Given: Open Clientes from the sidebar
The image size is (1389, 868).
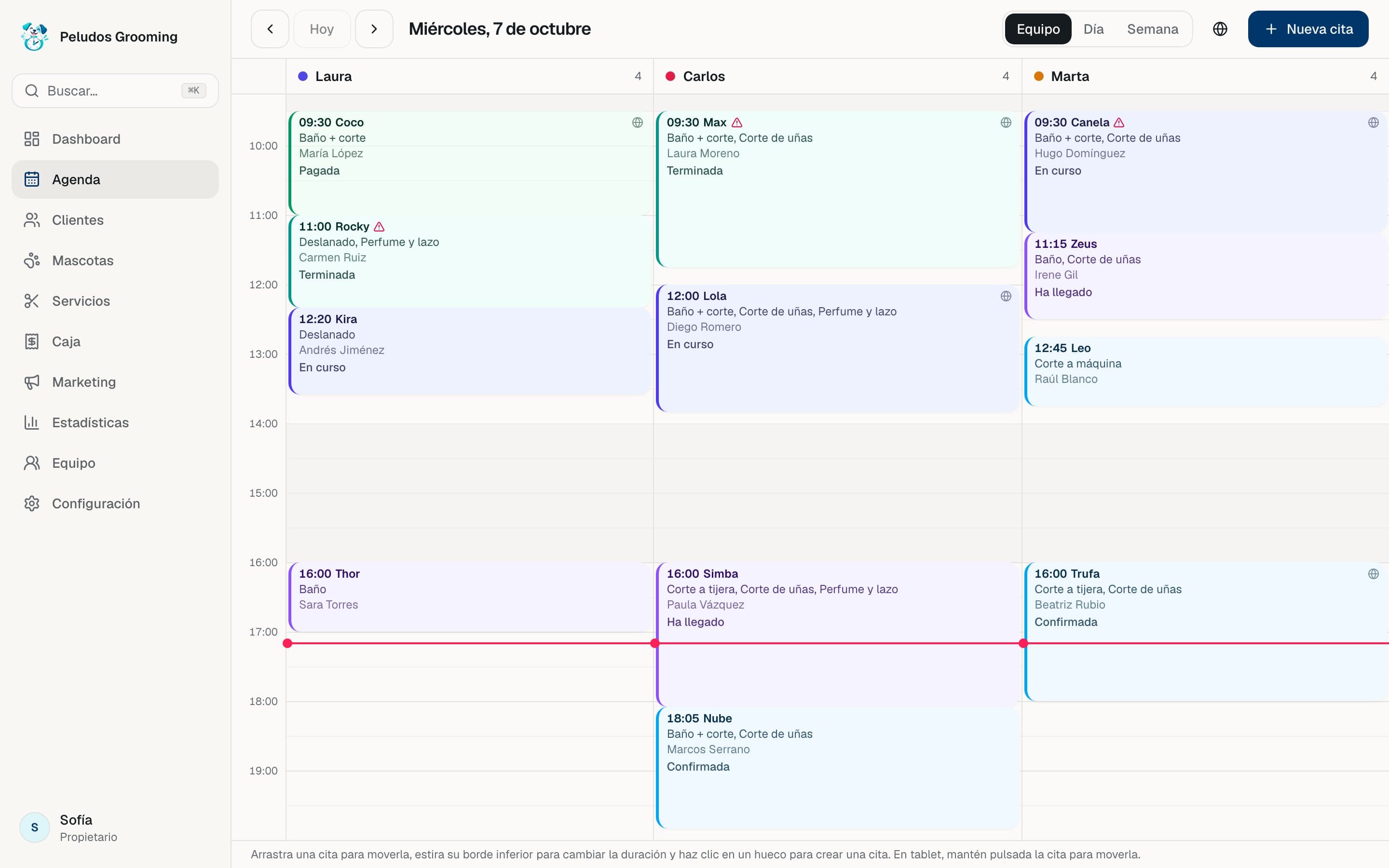Looking at the screenshot, I should [115, 220].
